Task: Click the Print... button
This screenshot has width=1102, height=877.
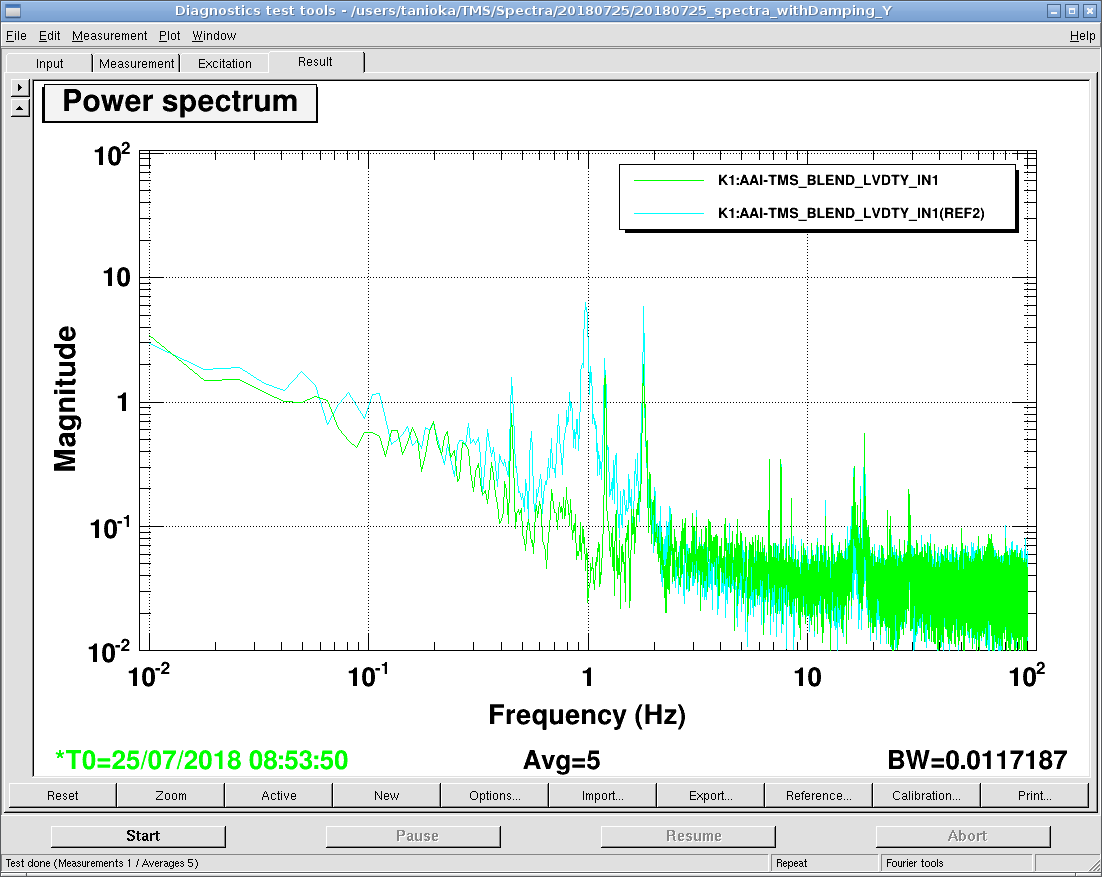Action: click(1034, 796)
